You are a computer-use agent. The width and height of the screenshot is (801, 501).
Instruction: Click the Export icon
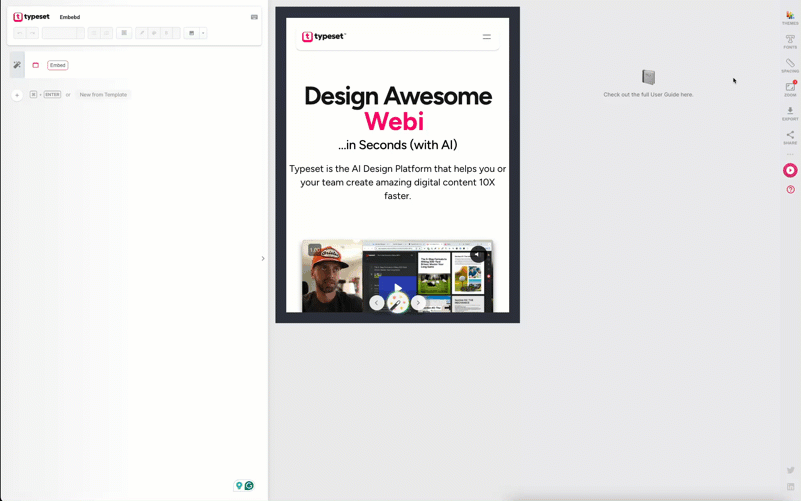coord(790,113)
